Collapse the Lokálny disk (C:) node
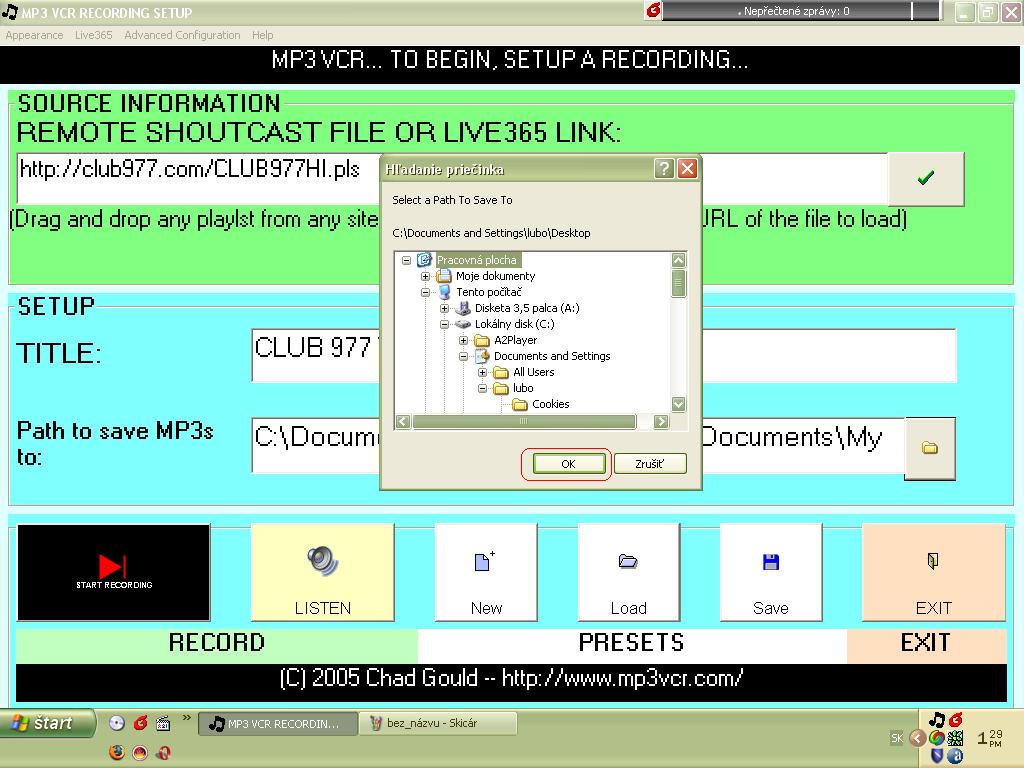The image size is (1024, 768). [x=445, y=324]
